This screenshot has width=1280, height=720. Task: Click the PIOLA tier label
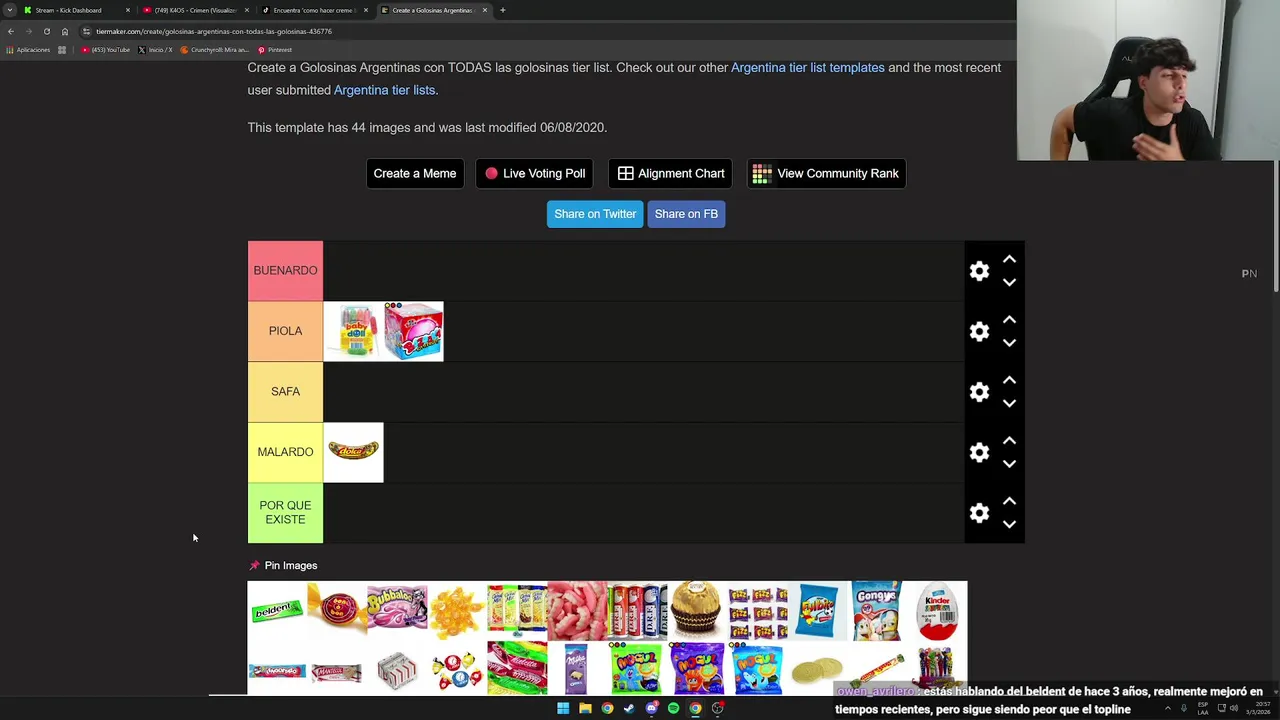point(285,331)
